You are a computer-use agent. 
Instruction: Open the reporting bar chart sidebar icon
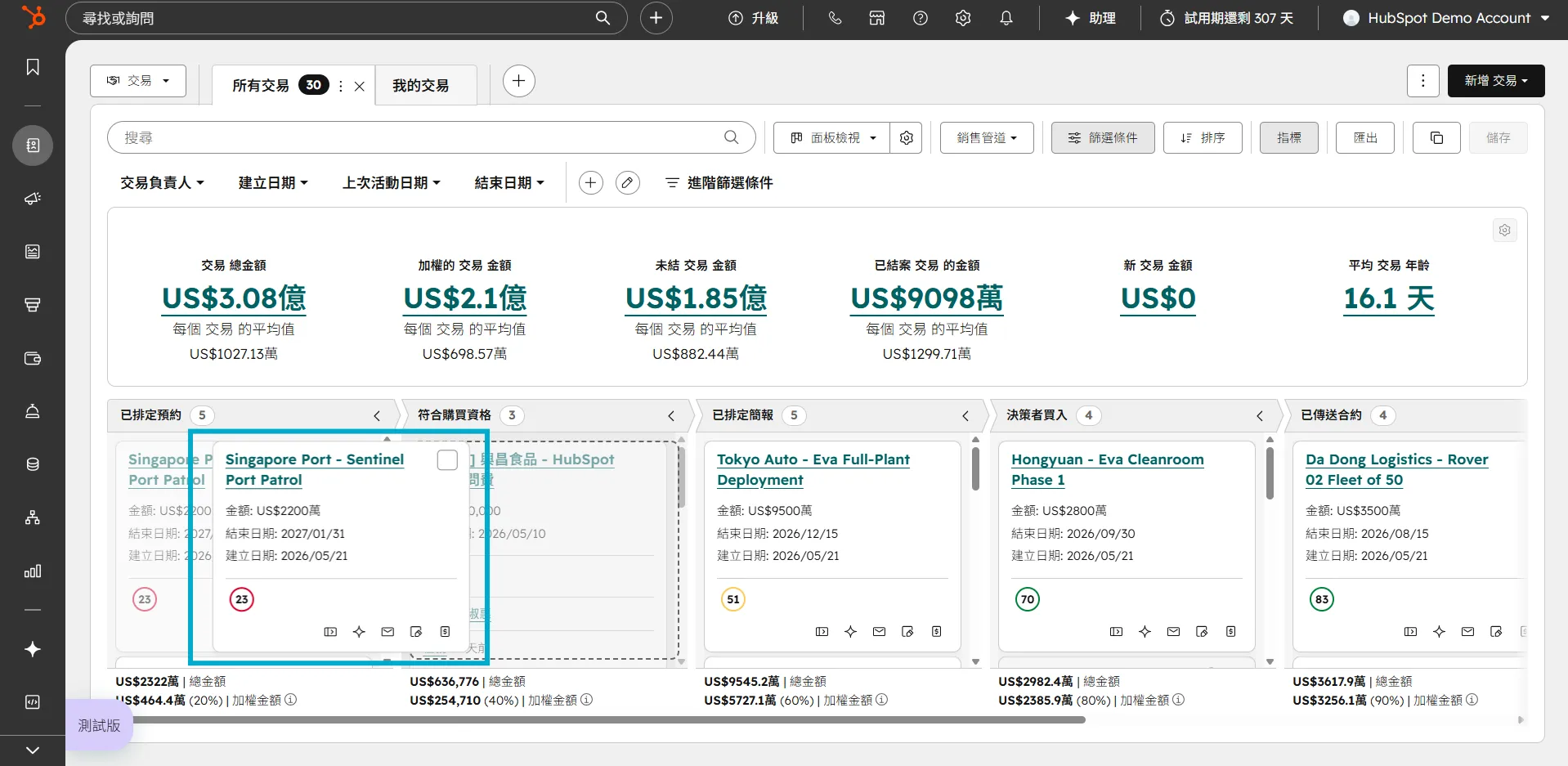(33, 571)
